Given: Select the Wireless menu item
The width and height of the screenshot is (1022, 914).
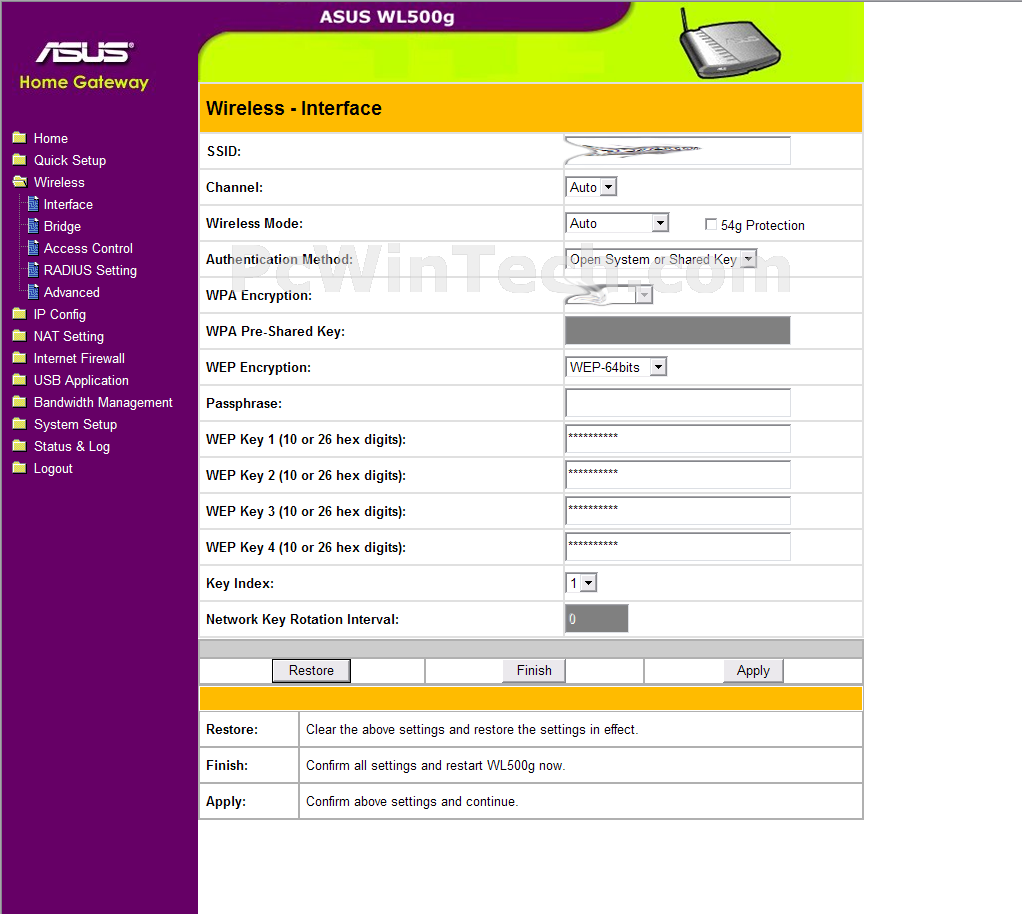Looking at the screenshot, I should coord(59,183).
